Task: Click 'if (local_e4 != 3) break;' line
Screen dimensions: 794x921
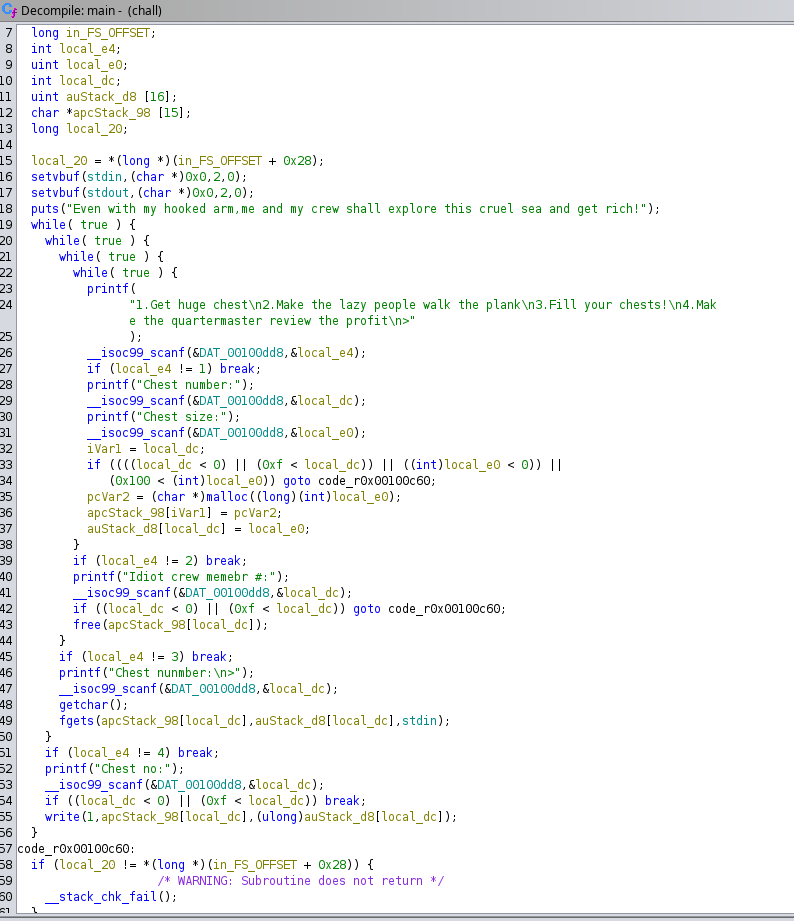Action: pos(146,657)
